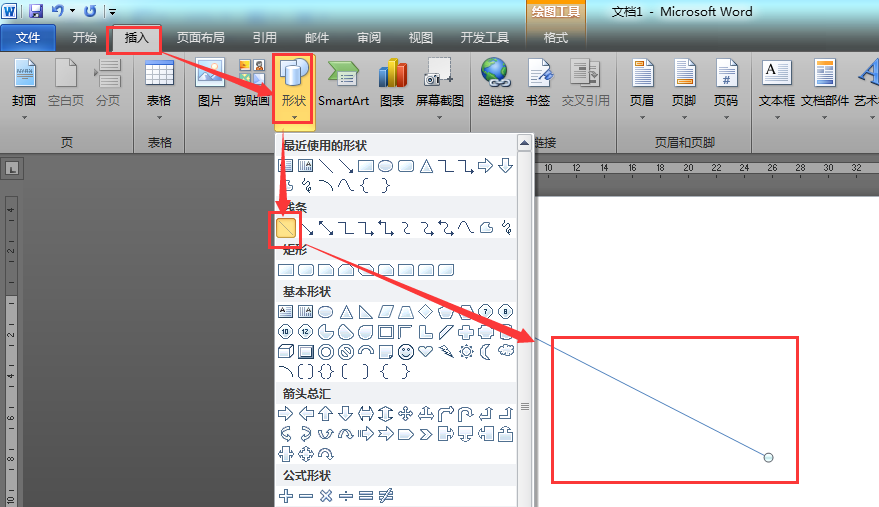Click the 分页 page break button
The image size is (879, 507).
click(108, 82)
